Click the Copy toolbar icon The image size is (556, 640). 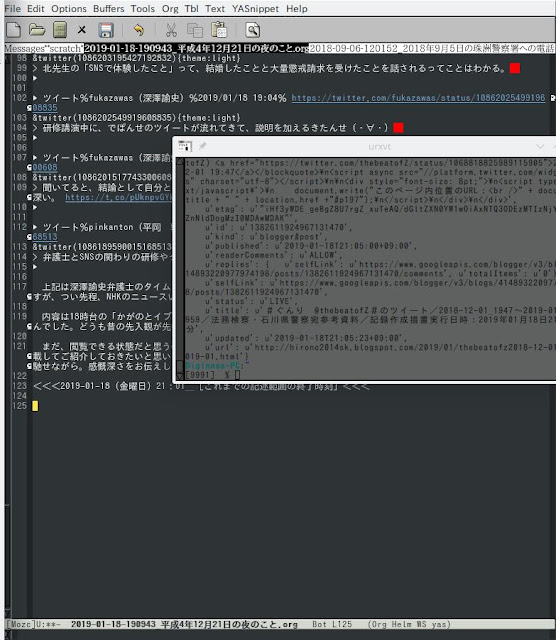point(195,30)
